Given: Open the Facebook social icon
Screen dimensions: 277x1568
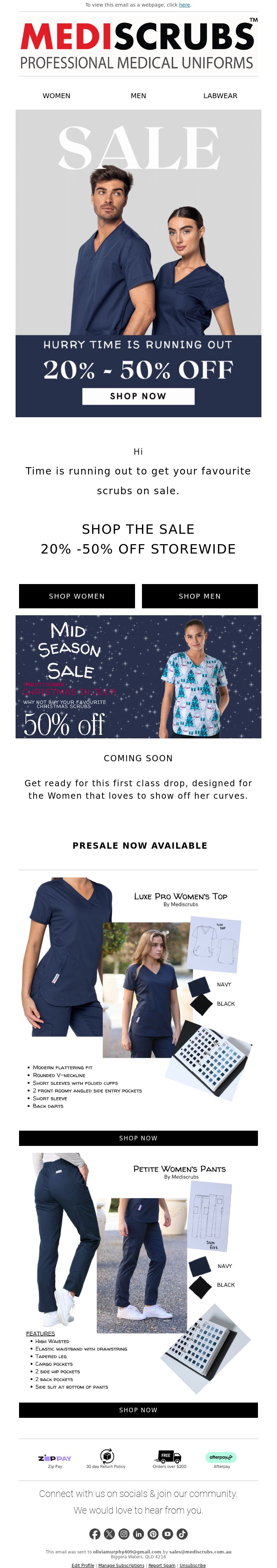Looking at the screenshot, I should (95, 1534).
